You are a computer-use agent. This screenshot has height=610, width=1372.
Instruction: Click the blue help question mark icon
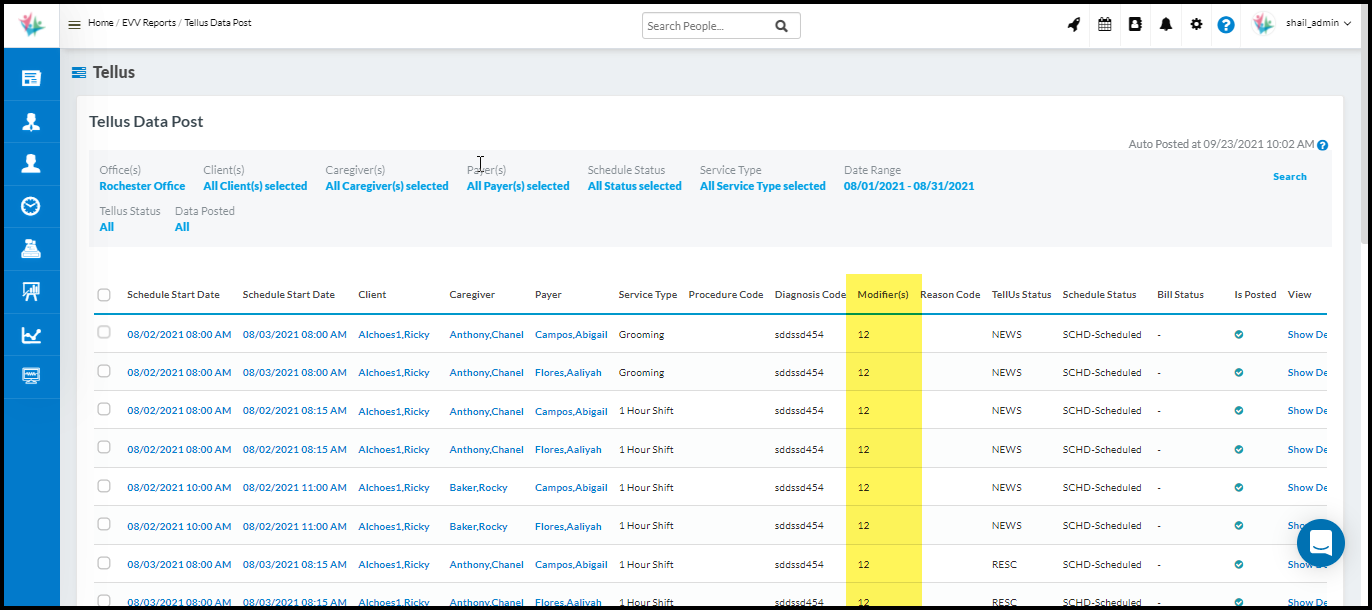pyautogui.click(x=1226, y=25)
